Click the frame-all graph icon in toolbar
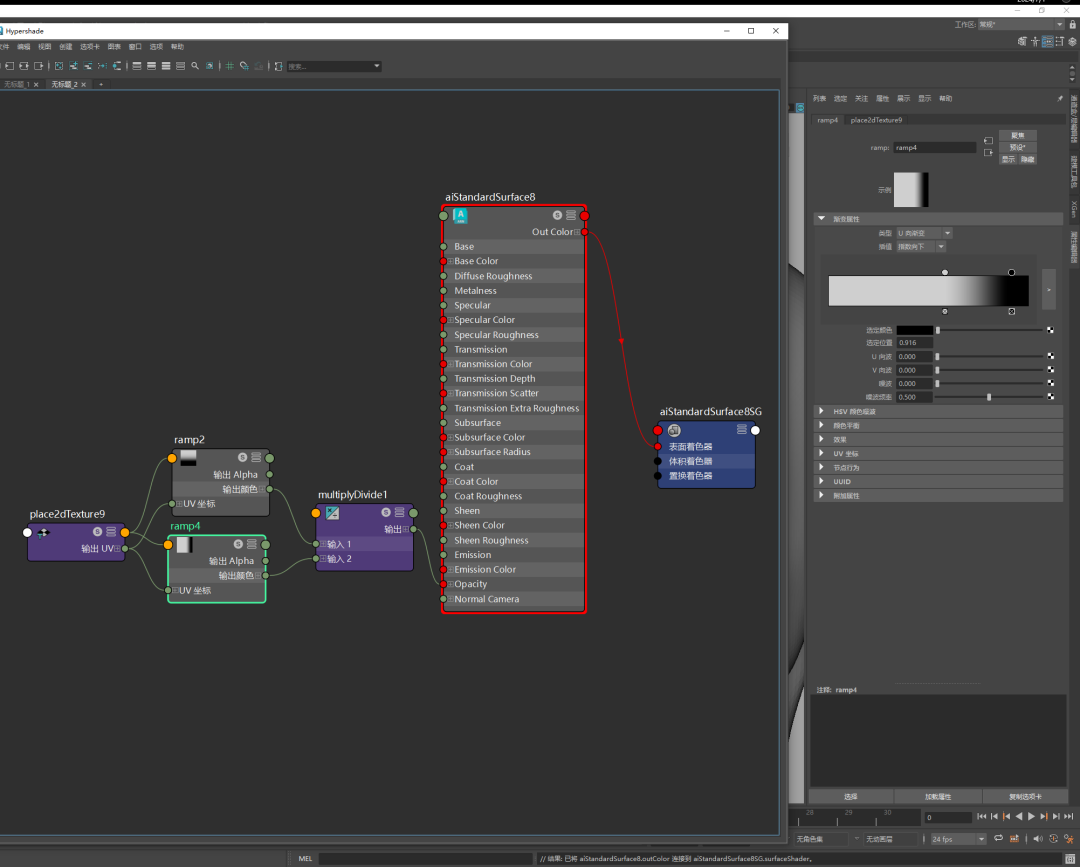 [59, 66]
